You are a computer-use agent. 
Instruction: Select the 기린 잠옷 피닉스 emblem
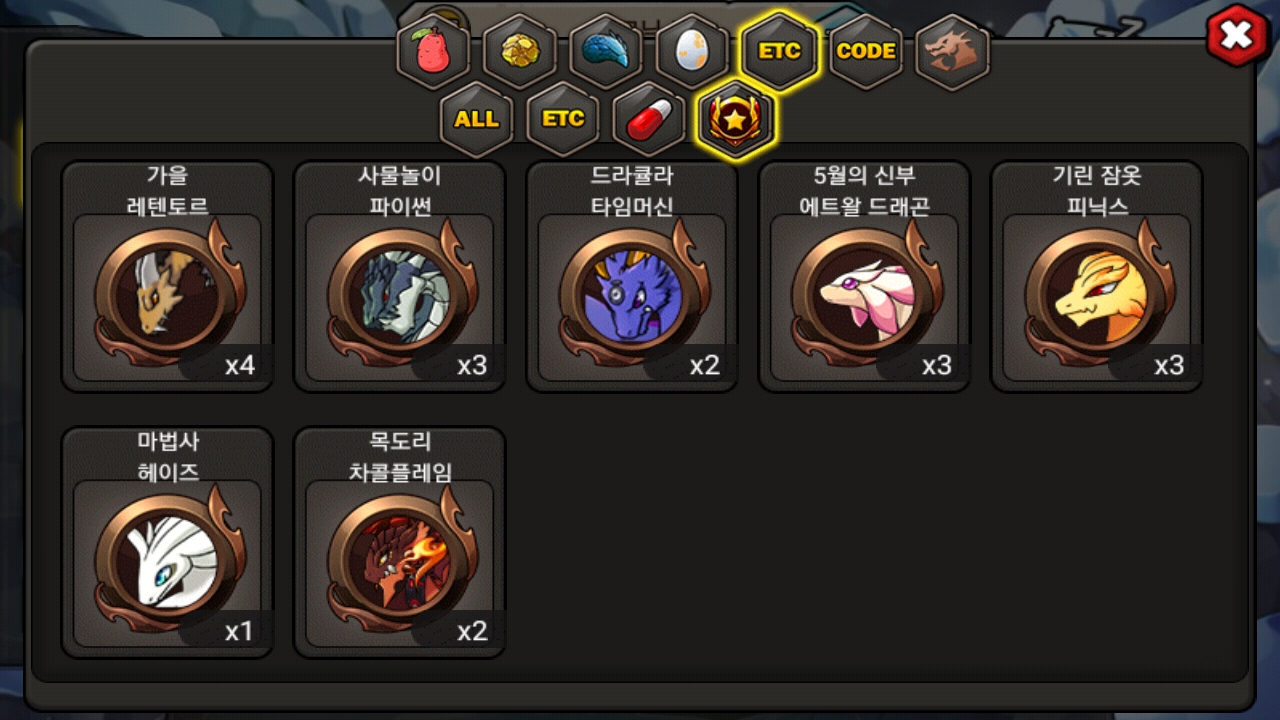point(1096,277)
